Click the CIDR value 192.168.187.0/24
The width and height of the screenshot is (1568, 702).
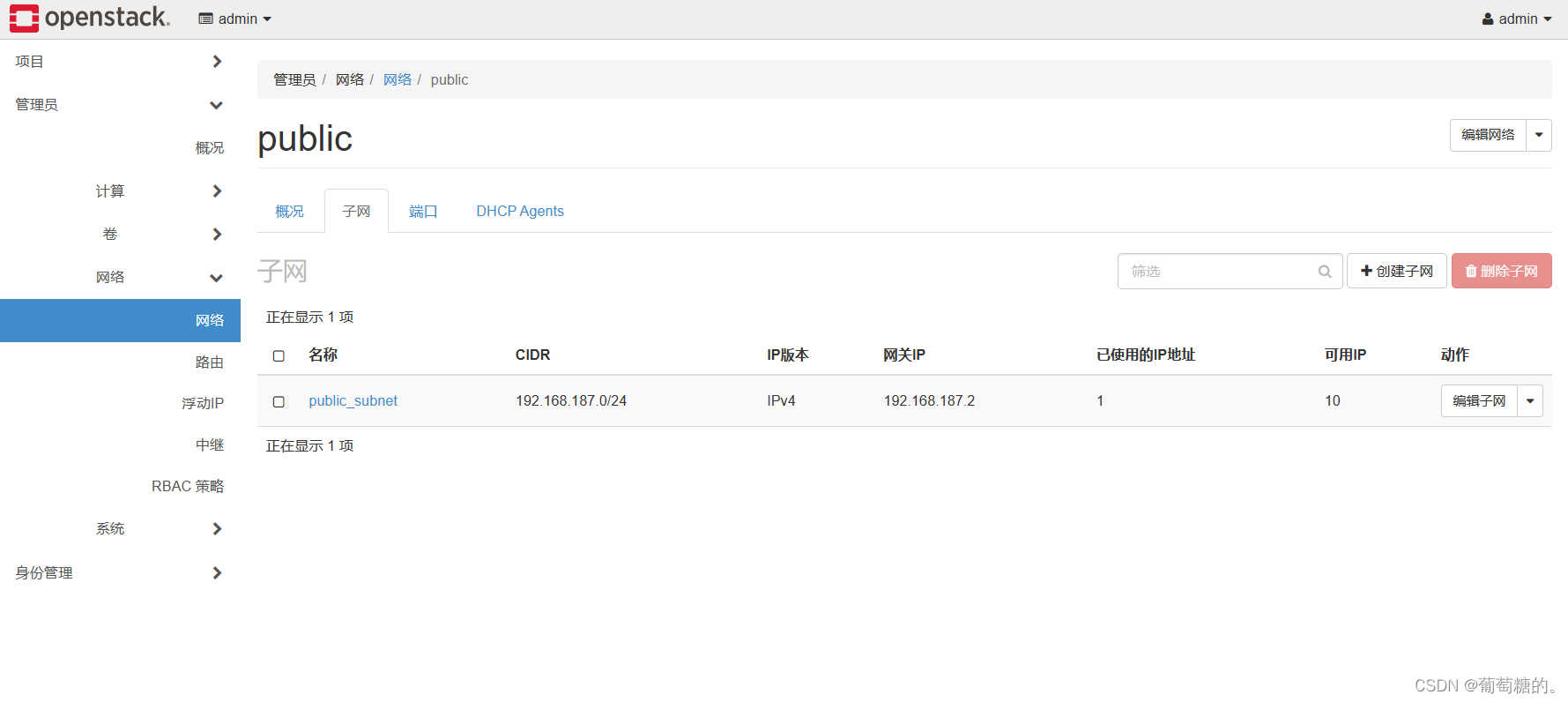point(571,400)
